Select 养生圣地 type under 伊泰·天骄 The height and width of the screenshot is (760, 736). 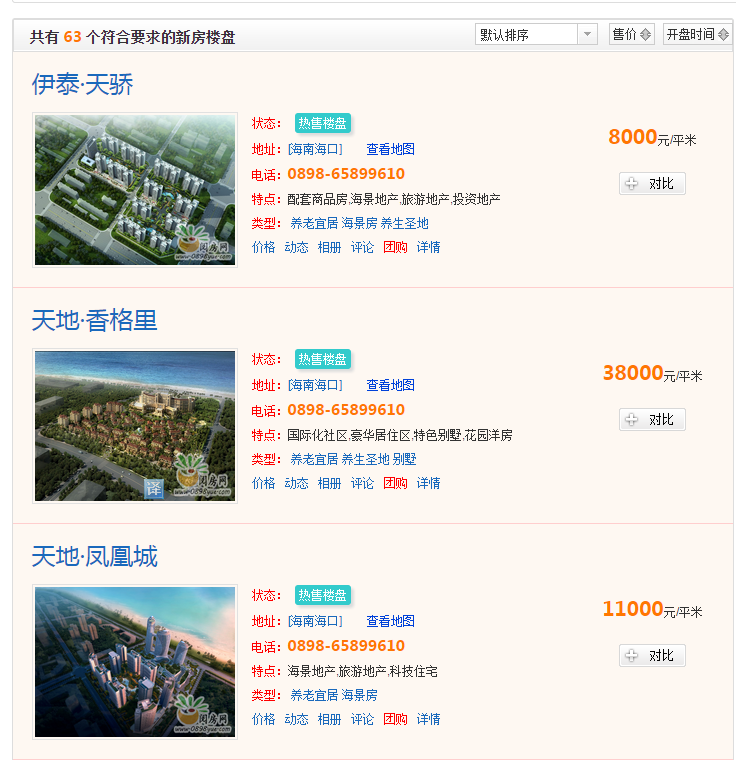point(404,223)
